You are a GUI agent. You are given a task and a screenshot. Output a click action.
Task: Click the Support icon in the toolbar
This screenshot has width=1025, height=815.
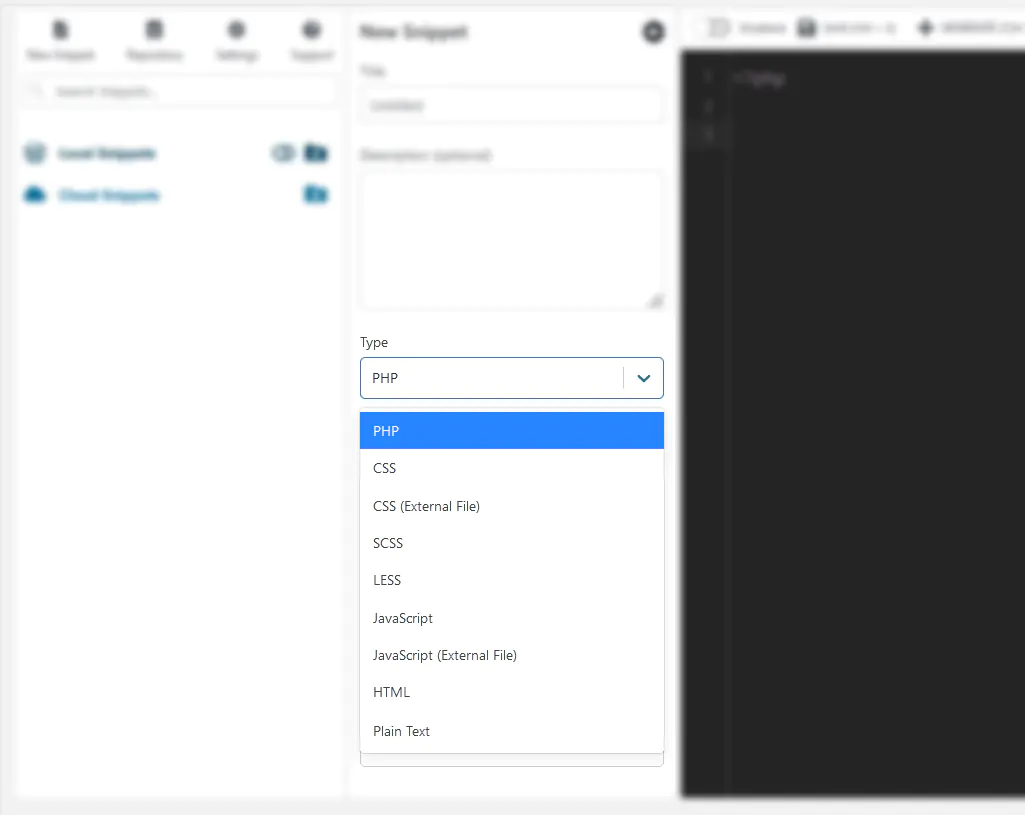[x=311, y=30]
